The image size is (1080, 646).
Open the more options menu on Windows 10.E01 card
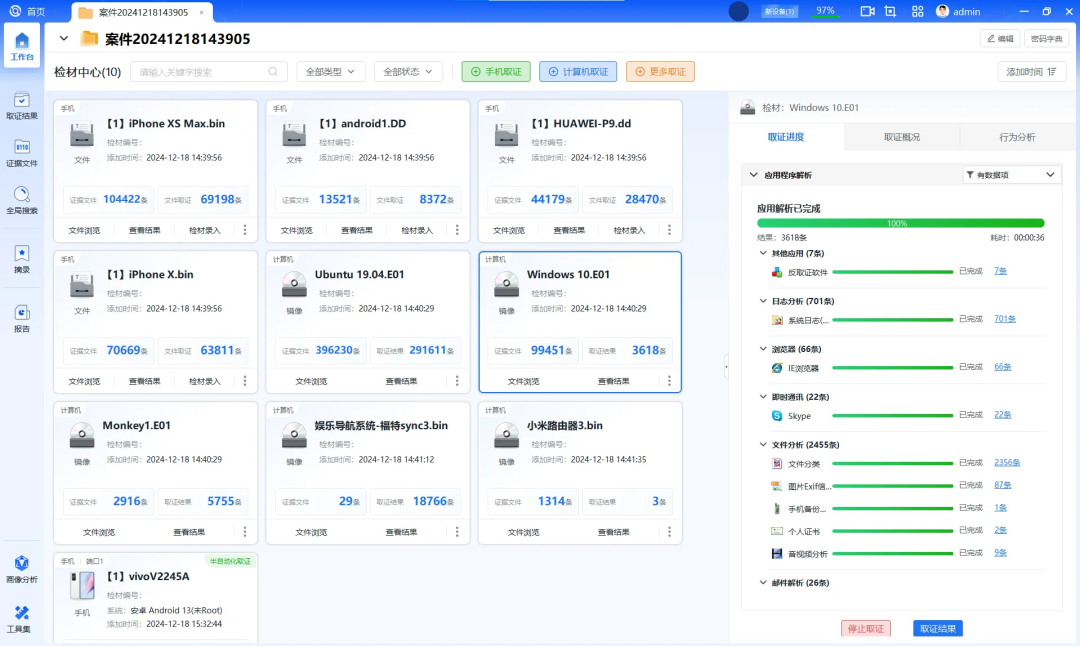669,381
